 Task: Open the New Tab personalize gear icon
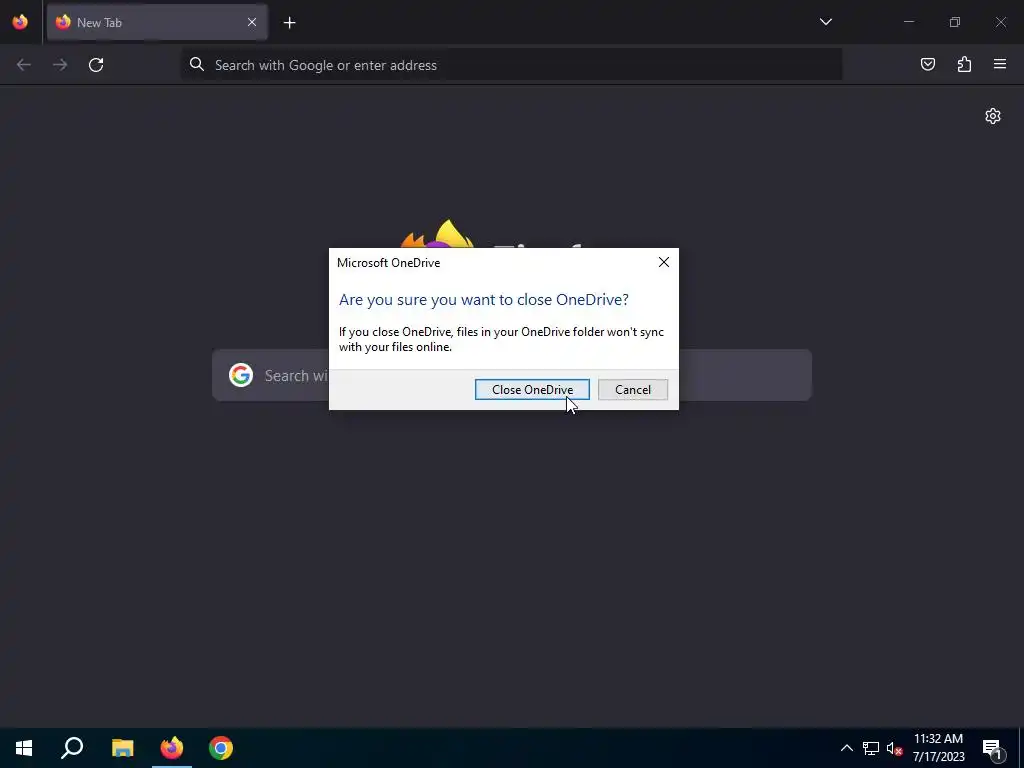point(993,116)
